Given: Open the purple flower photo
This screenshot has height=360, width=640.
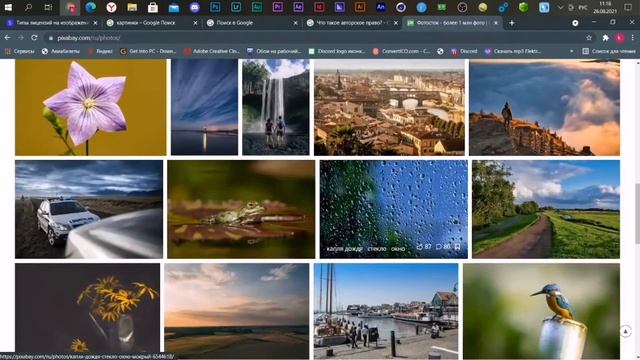Looking at the screenshot, I should (x=91, y=107).
